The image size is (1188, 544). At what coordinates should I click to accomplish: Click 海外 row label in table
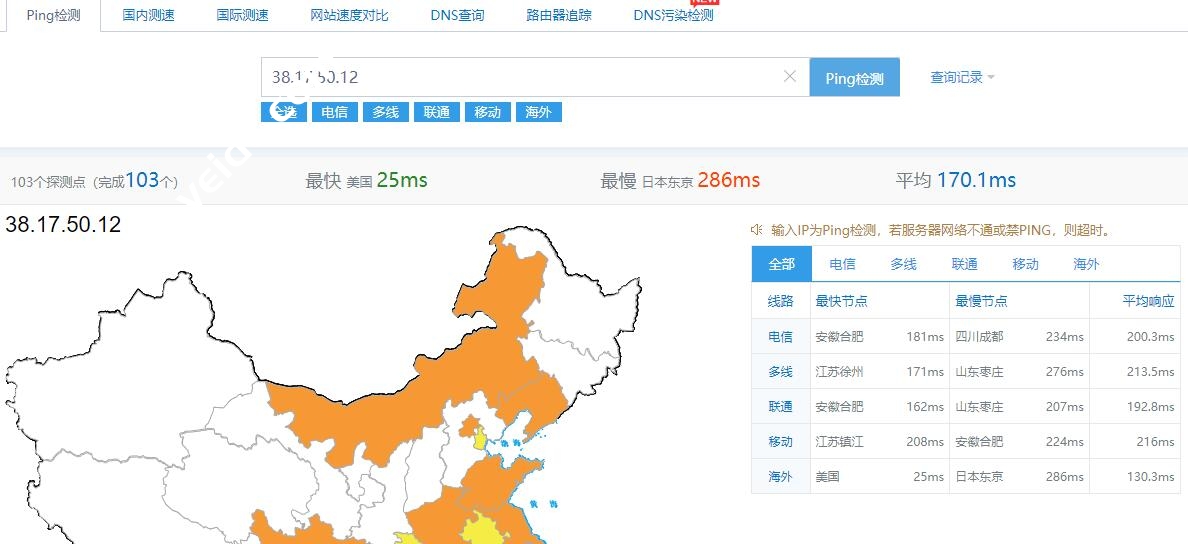point(780,477)
